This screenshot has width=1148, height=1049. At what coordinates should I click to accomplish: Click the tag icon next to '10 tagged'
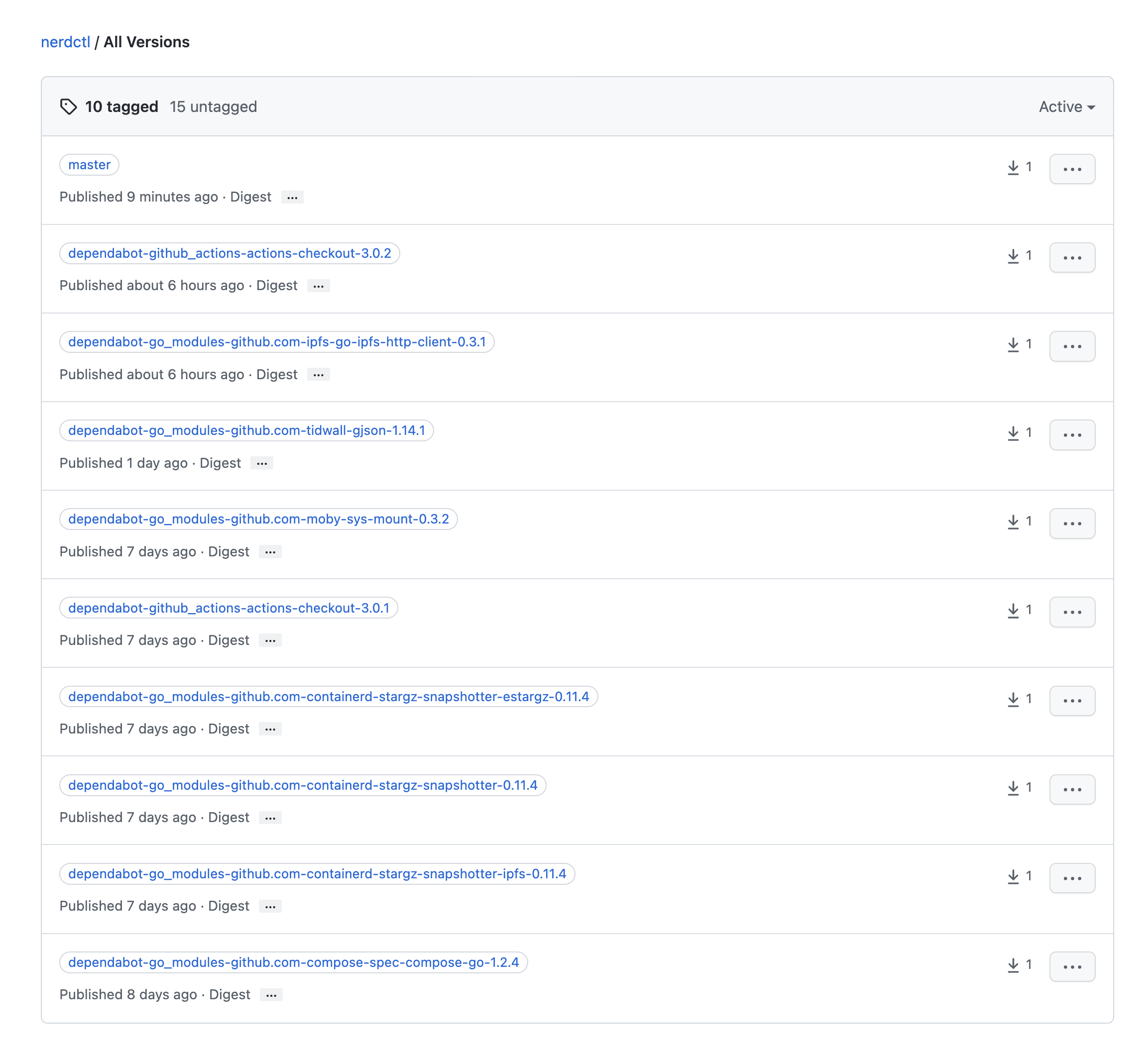coord(69,106)
